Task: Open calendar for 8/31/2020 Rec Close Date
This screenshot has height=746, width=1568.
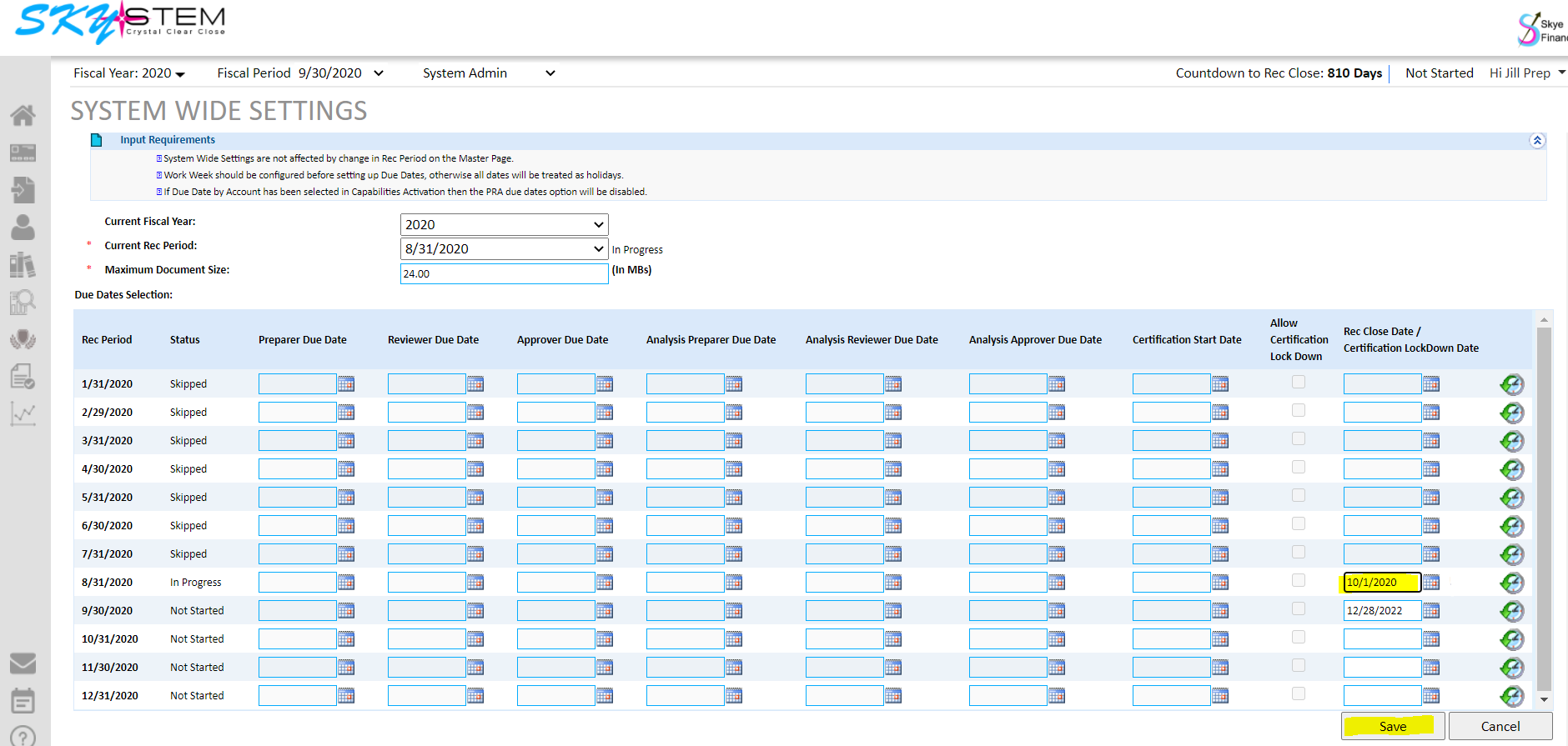Action: tap(1431, 583)
